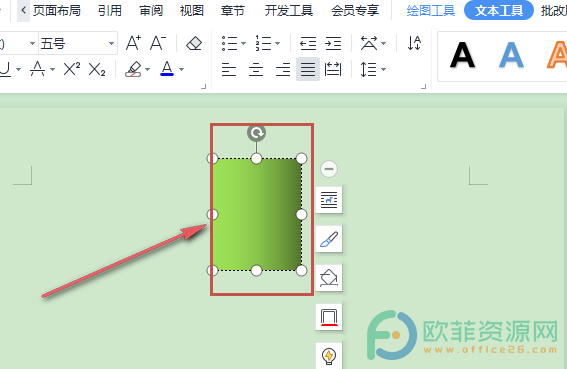The image size is (567, 369).
Task: Open highlight color dropdown arrow
Action: 148,69
